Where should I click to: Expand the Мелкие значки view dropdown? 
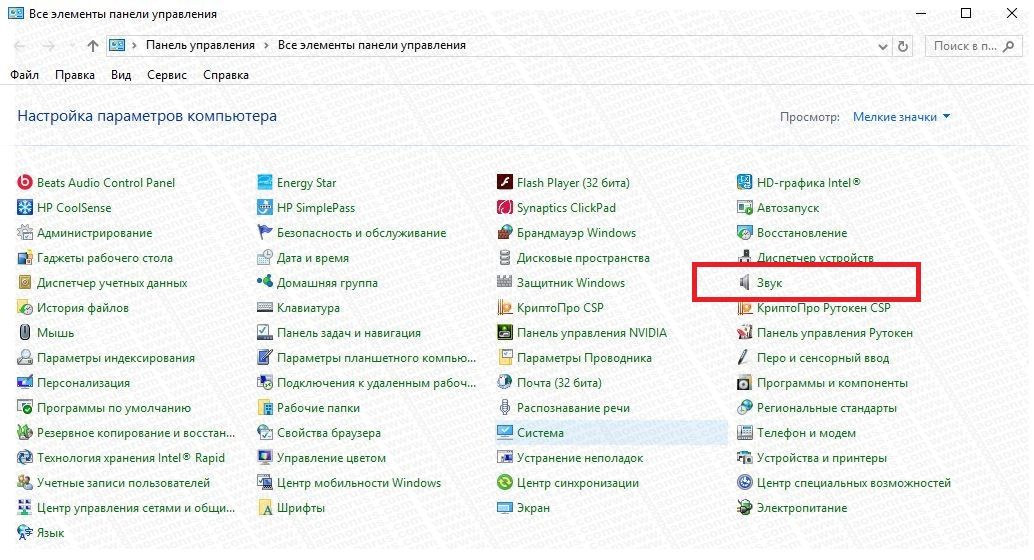point(901,117)
